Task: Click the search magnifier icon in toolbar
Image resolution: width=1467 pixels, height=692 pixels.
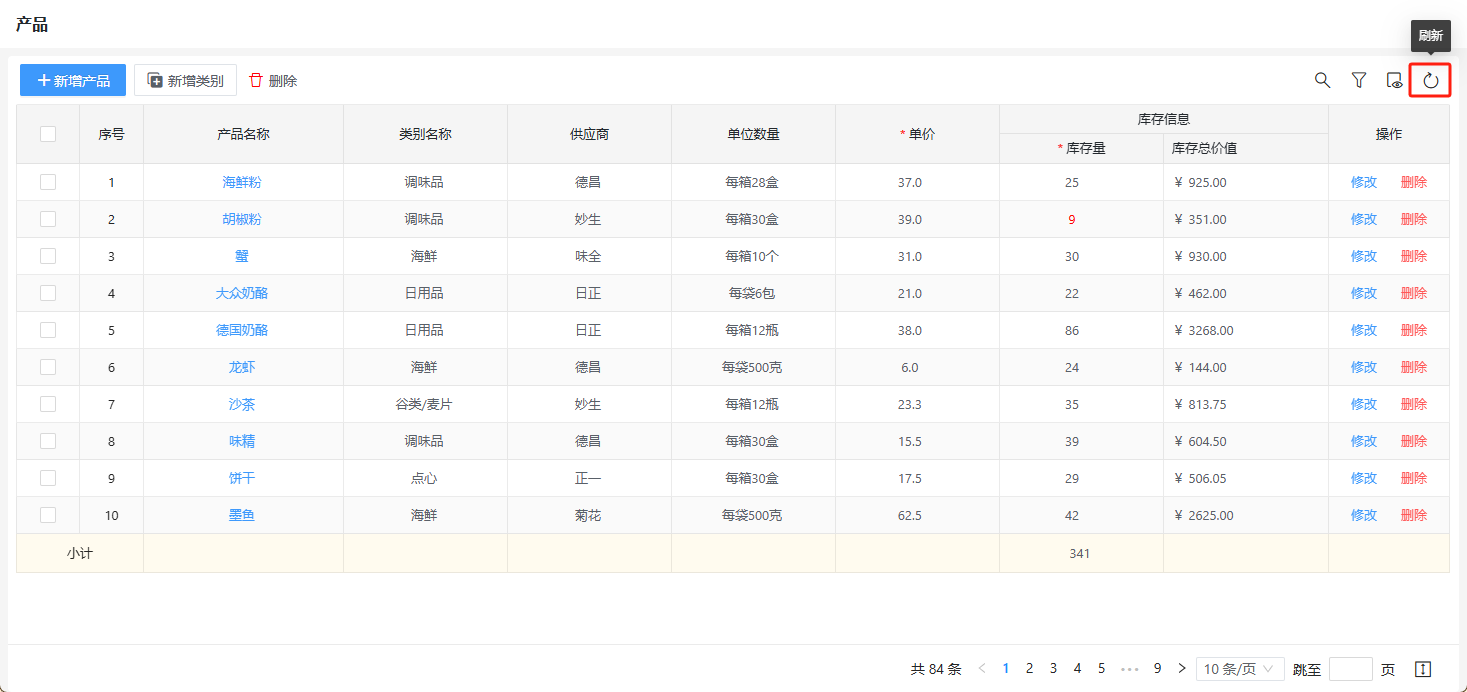Action: (1322, 80)
